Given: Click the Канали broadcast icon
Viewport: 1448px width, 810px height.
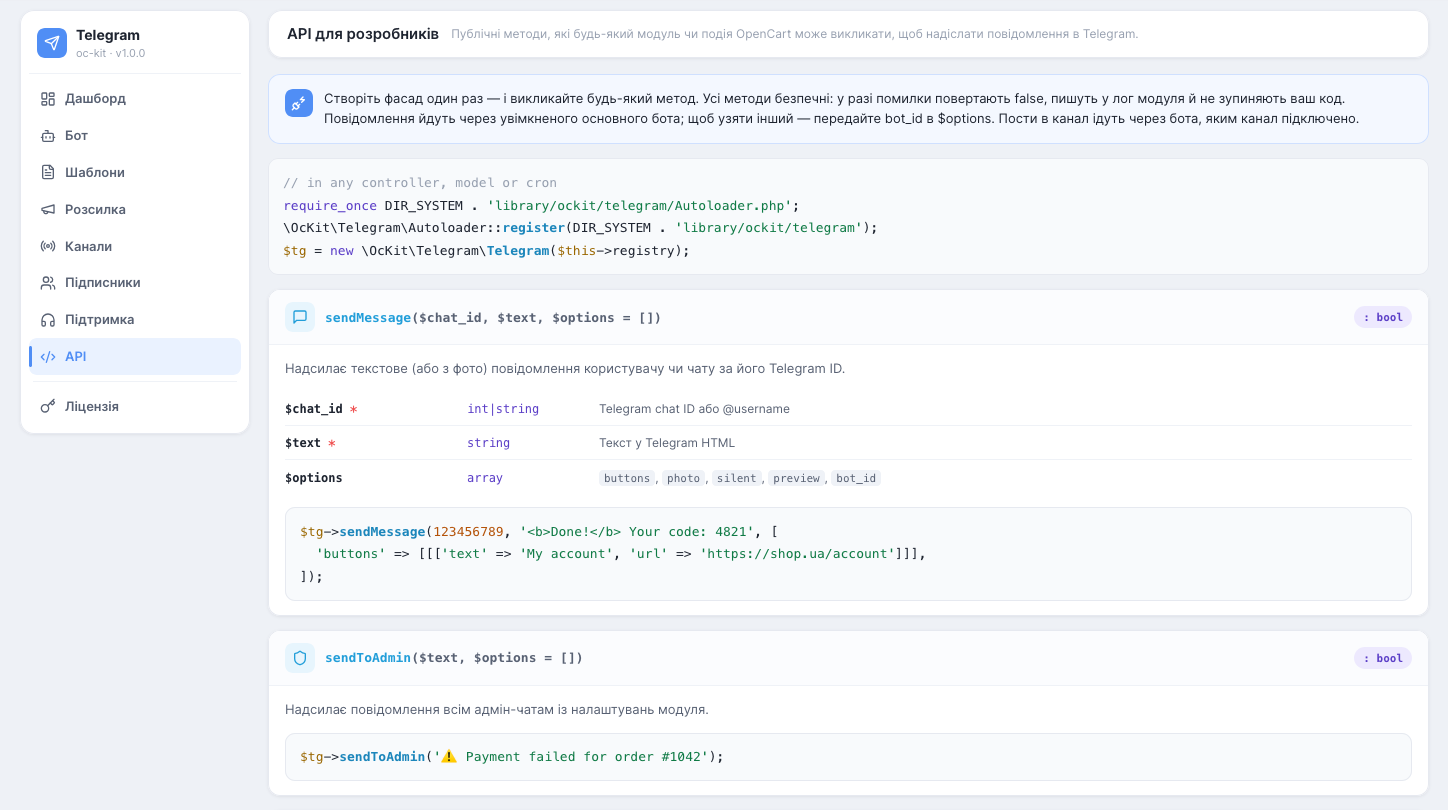Looking at the screenshot, I should pos(48,246).
